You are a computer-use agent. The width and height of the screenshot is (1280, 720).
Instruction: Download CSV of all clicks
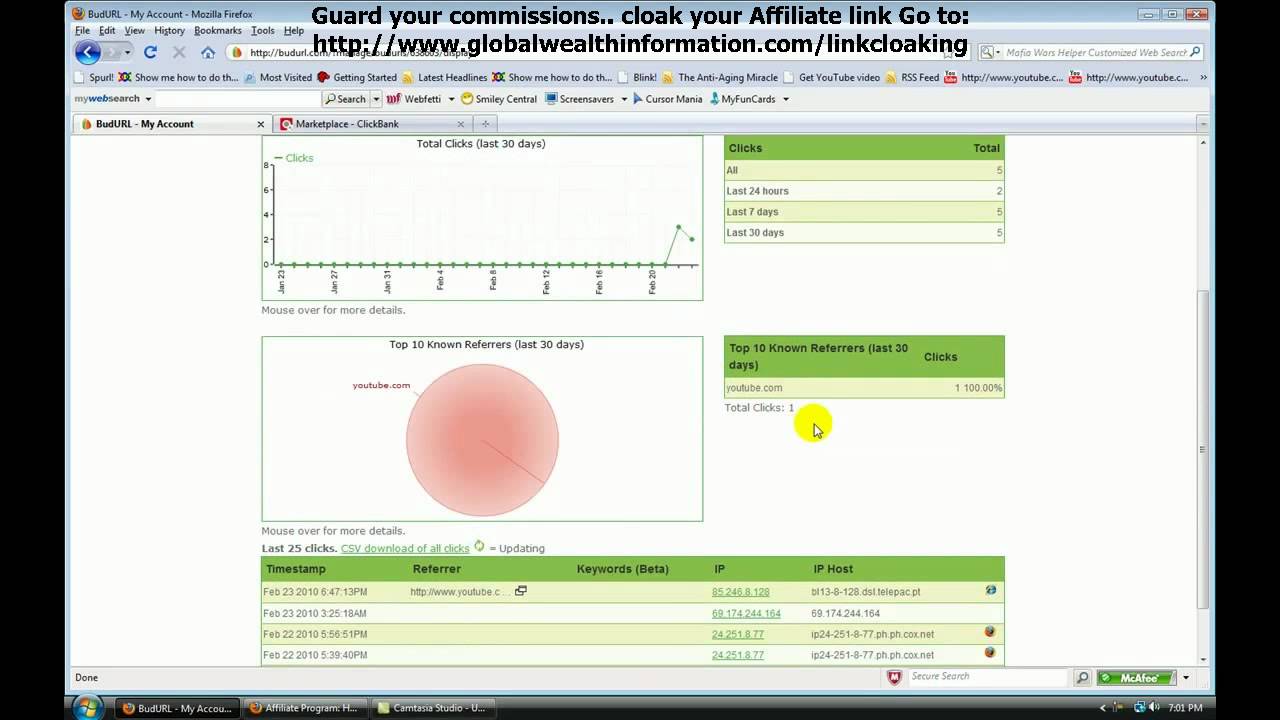pyautogui.click(x=405, y=548)
